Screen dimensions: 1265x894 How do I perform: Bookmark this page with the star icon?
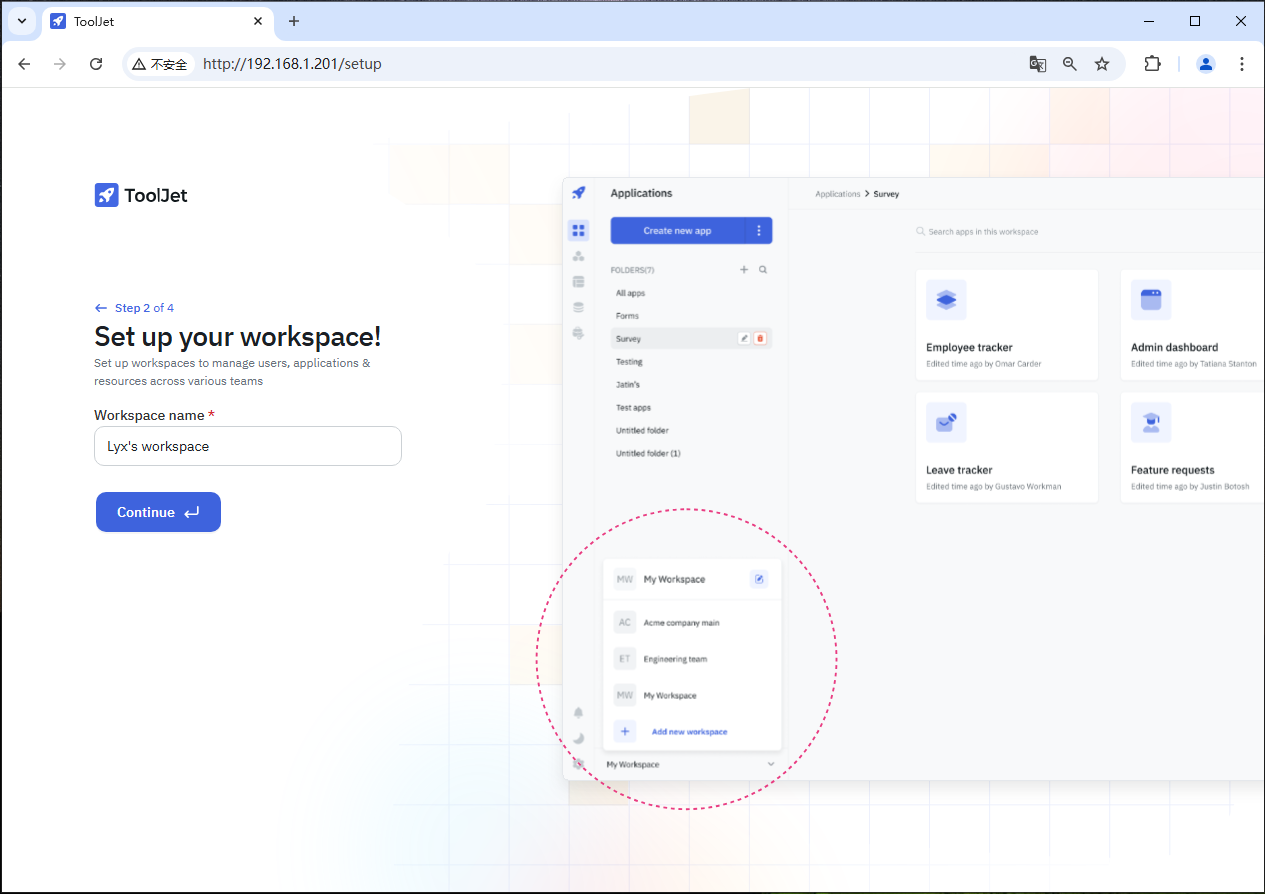[x=1102, y=64]
